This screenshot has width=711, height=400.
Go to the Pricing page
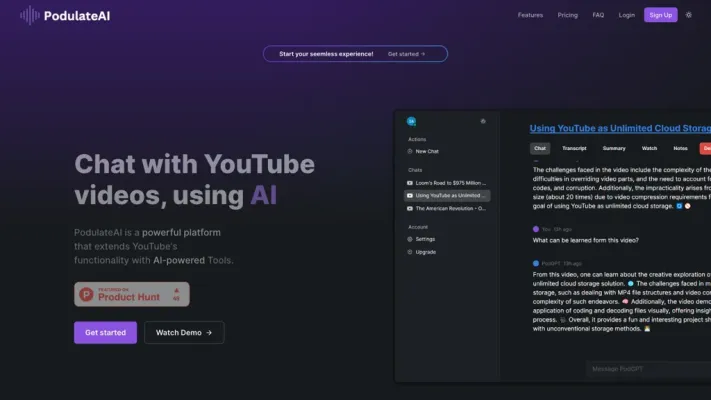click(567, 15)
